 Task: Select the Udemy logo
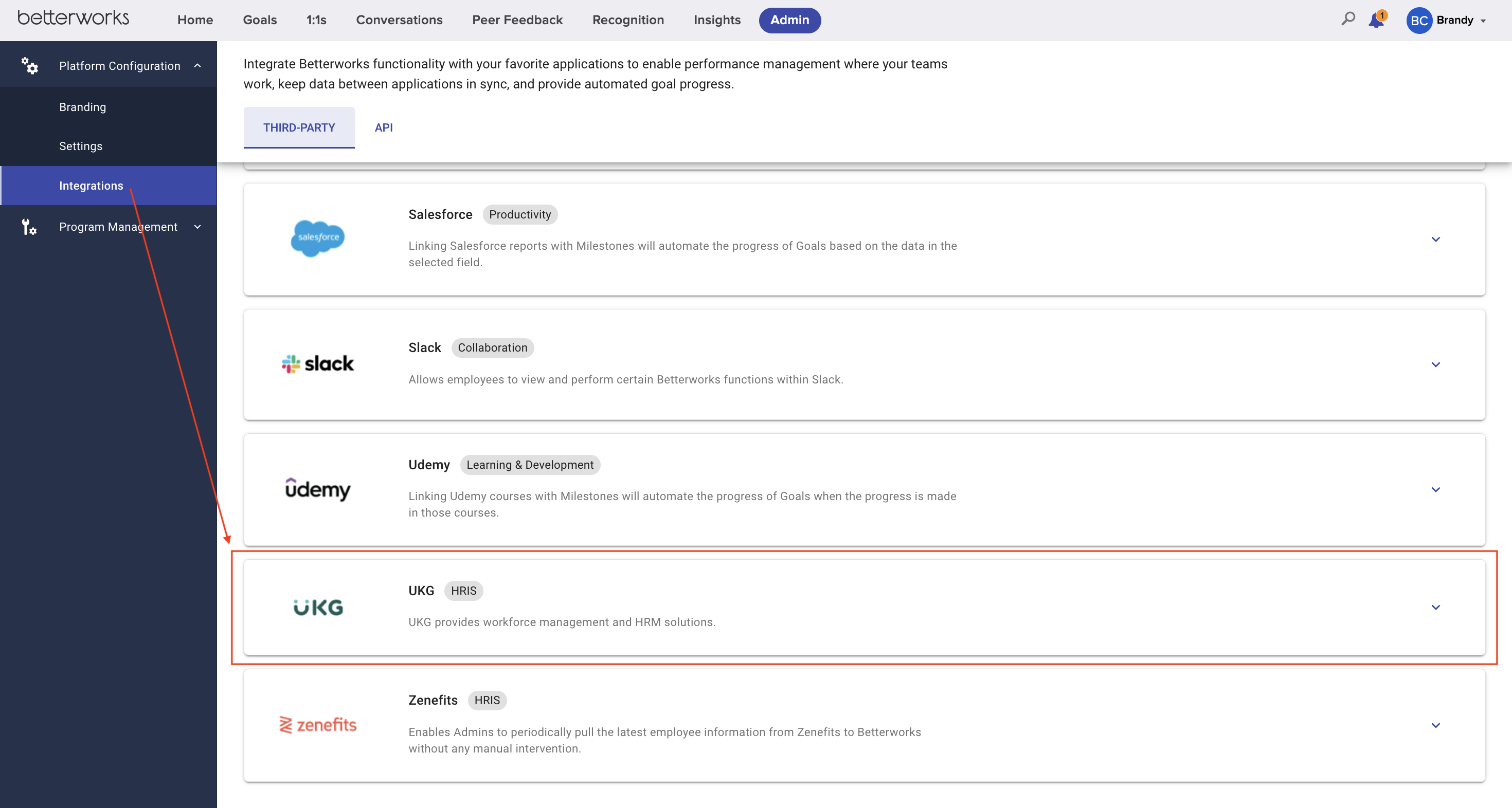[317, 489]
